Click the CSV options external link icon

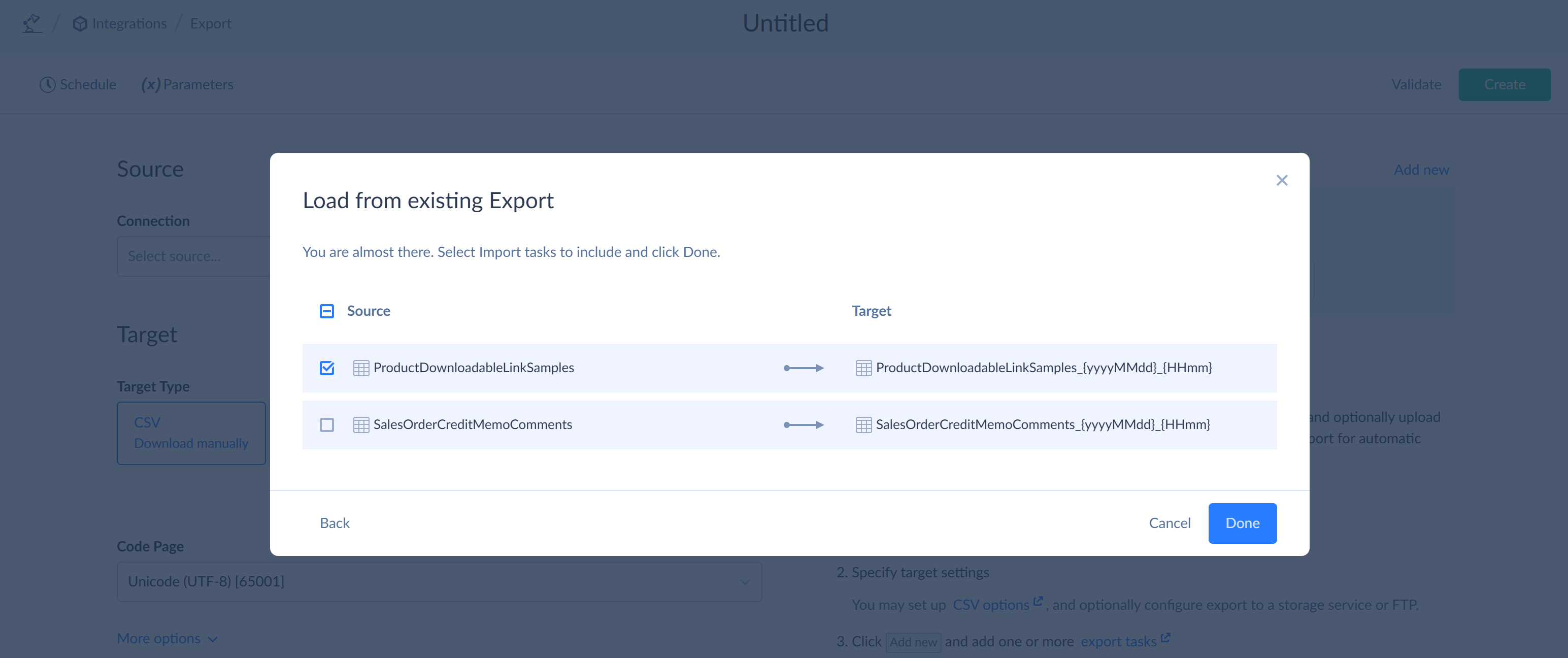[x=1038, y=601]
